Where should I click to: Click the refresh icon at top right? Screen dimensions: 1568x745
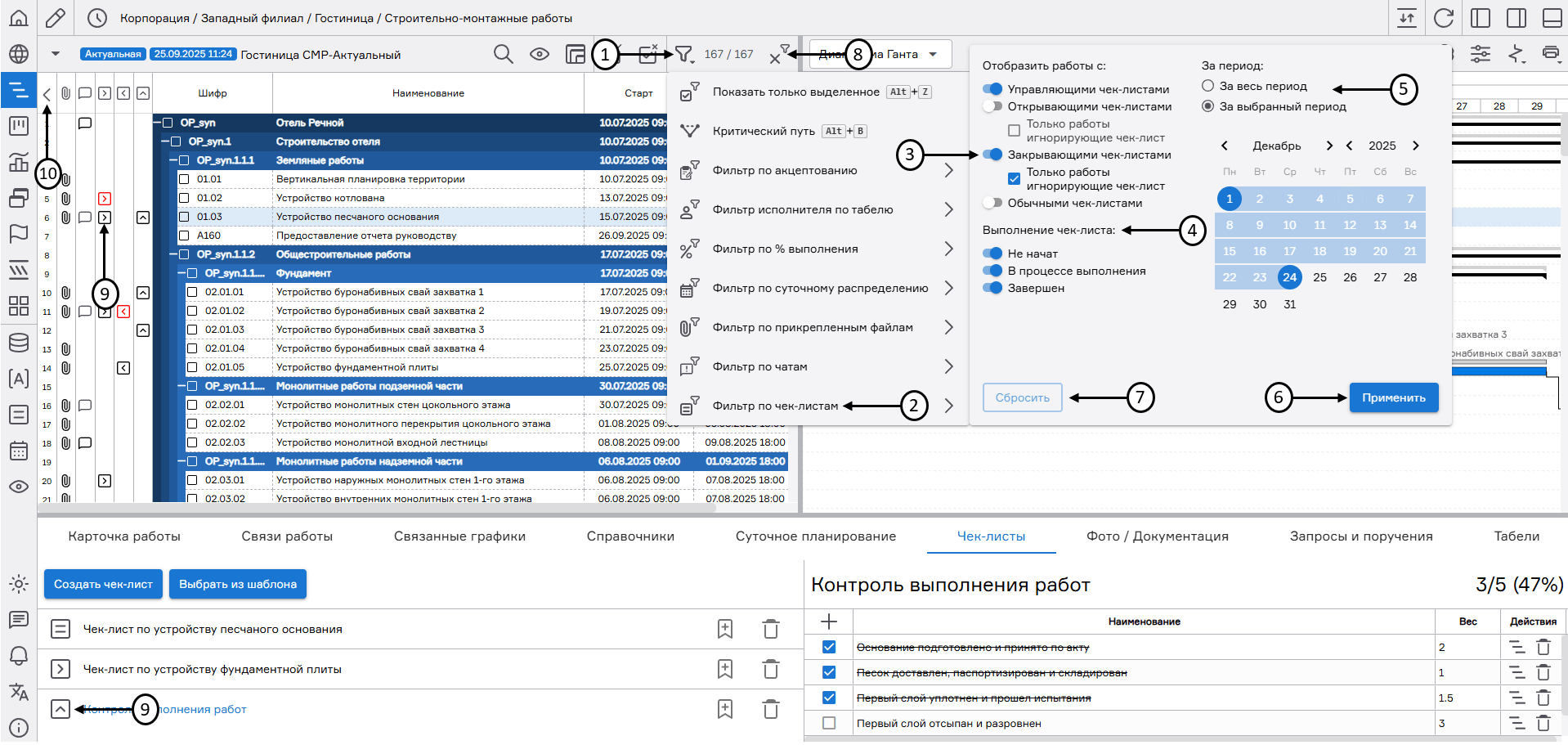pyautogui.click(x=1444, y=17)
